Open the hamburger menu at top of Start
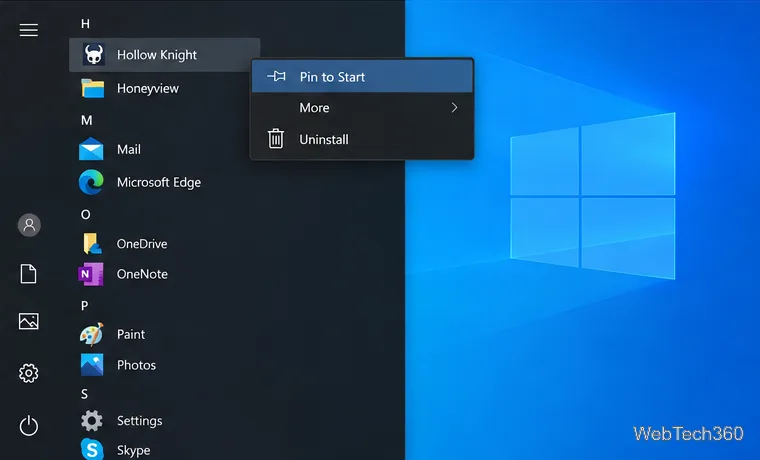The height and width of the screenshot is (460, 760). click(29, 30)
